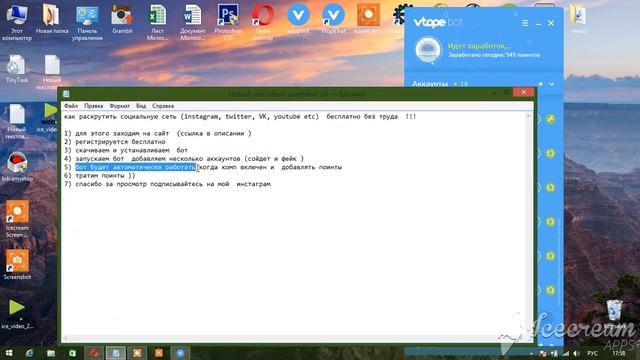
Task: Click the 'Идет заработок...' status text
Action: 478,46
